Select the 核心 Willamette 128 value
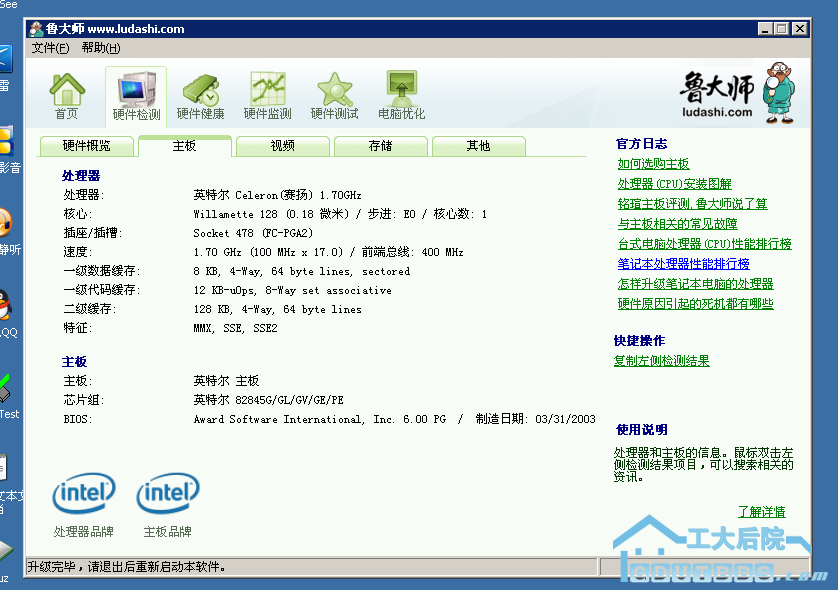The width and height of the screenshot is (838, 590). point(340,214)
